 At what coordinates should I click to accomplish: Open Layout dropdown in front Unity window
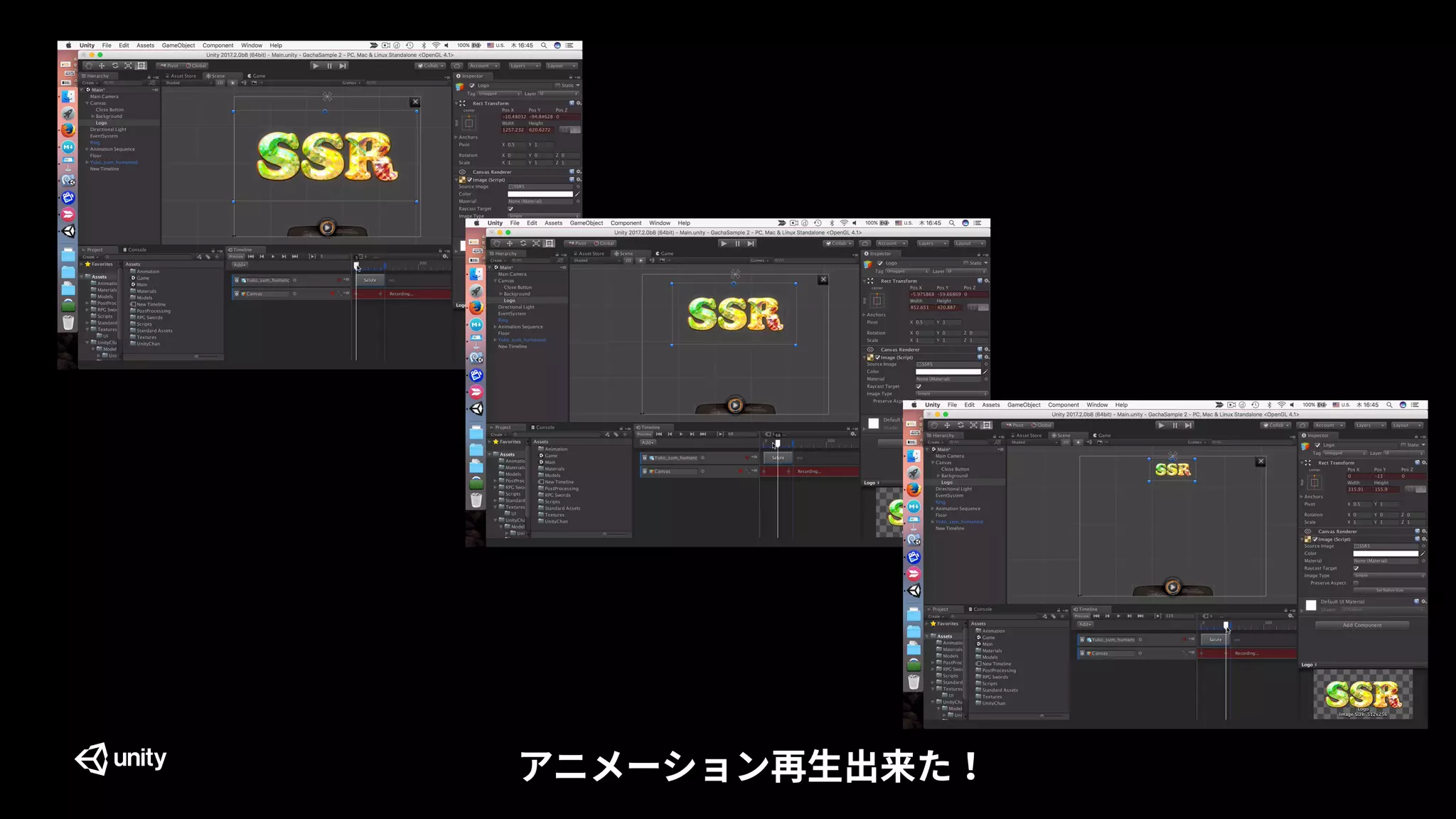point(1406,425)
